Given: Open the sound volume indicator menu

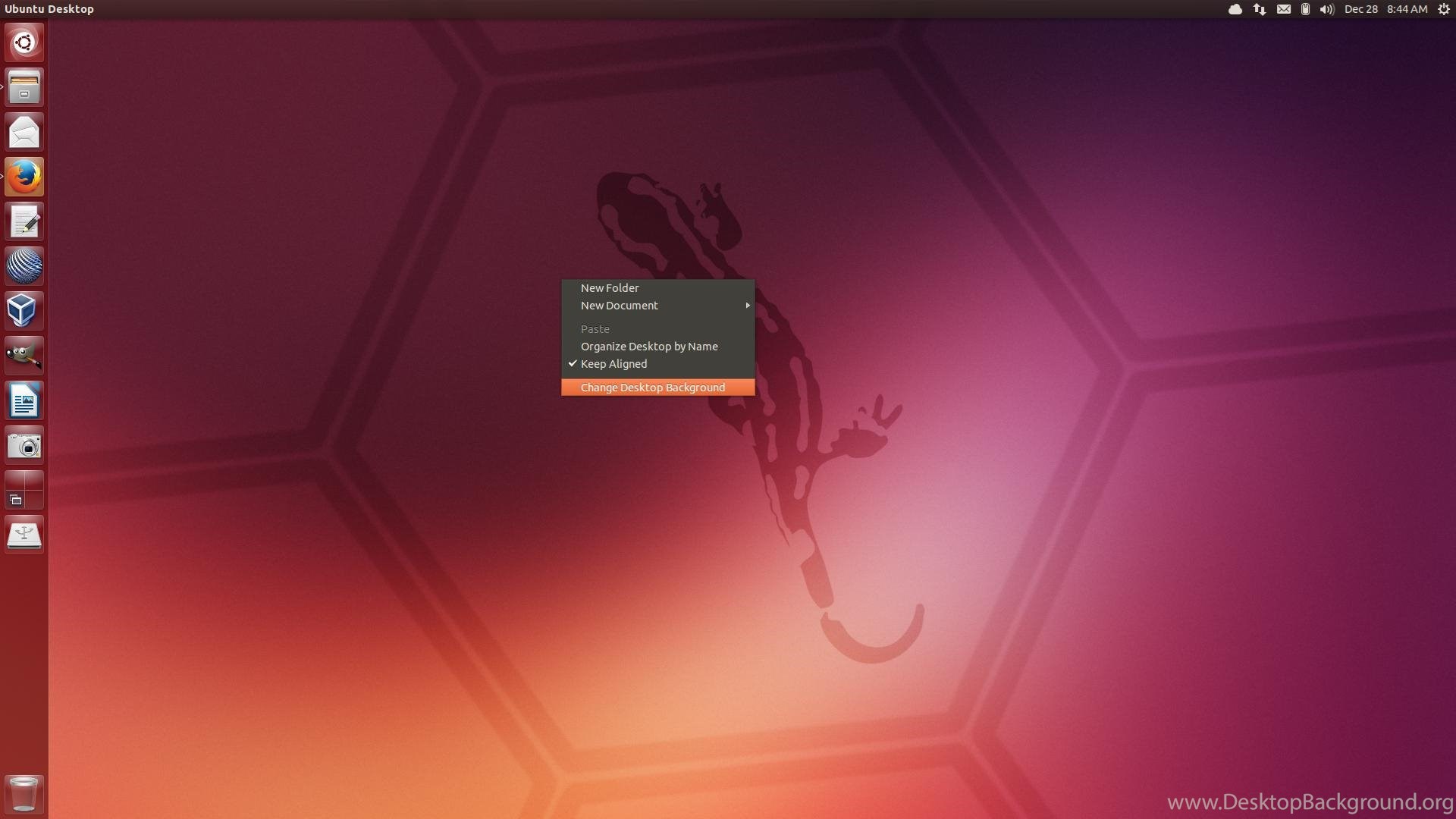Looking at the screenshot, I should tap(1326, 9).
